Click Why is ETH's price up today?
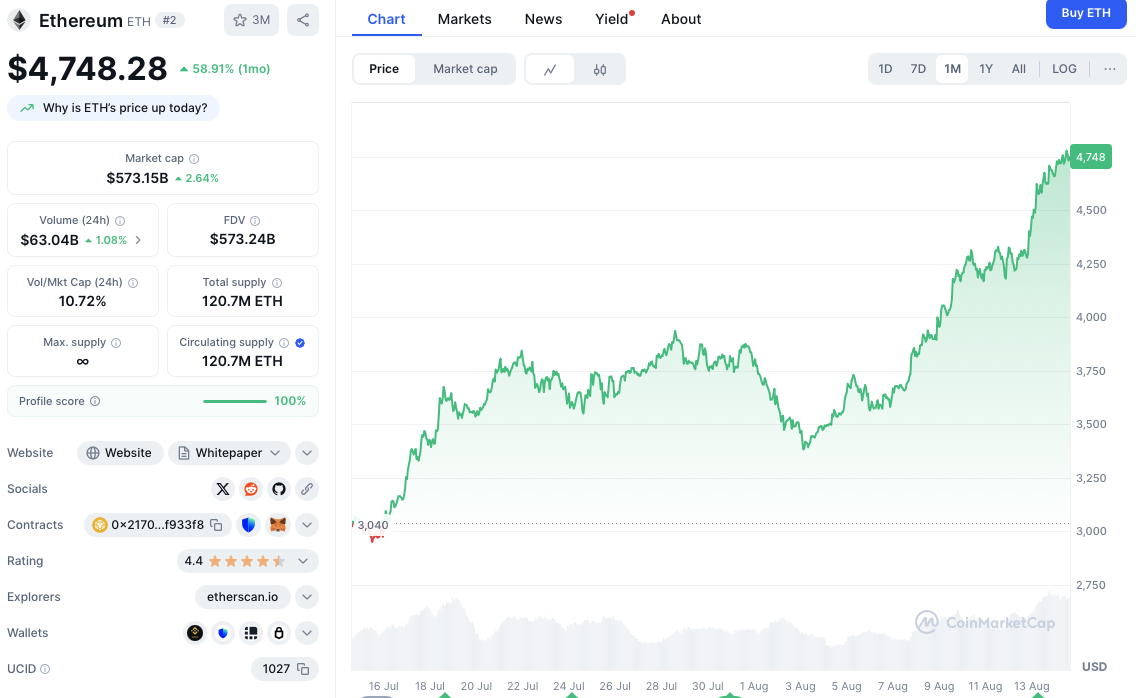 click(114, 108)
